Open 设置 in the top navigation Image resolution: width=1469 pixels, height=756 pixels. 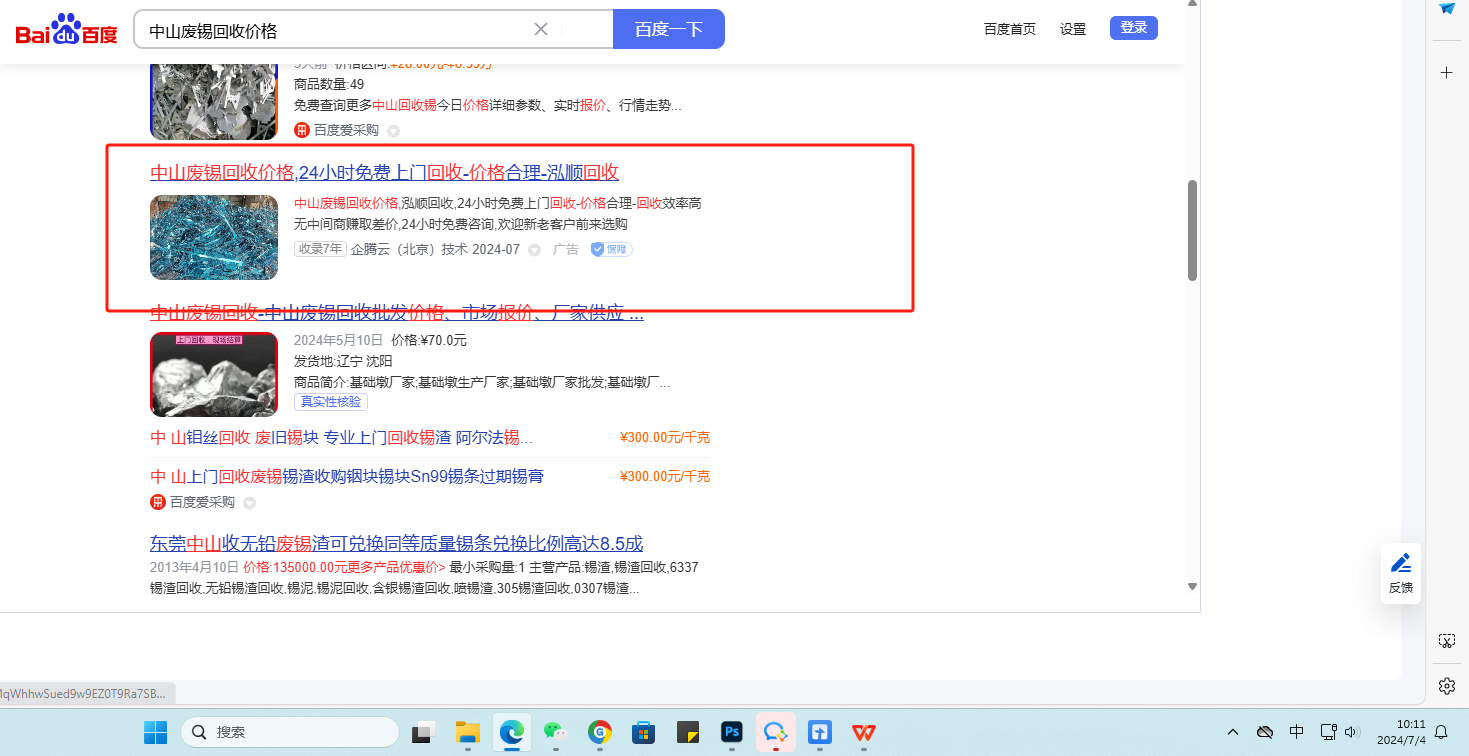(1073, 29)
